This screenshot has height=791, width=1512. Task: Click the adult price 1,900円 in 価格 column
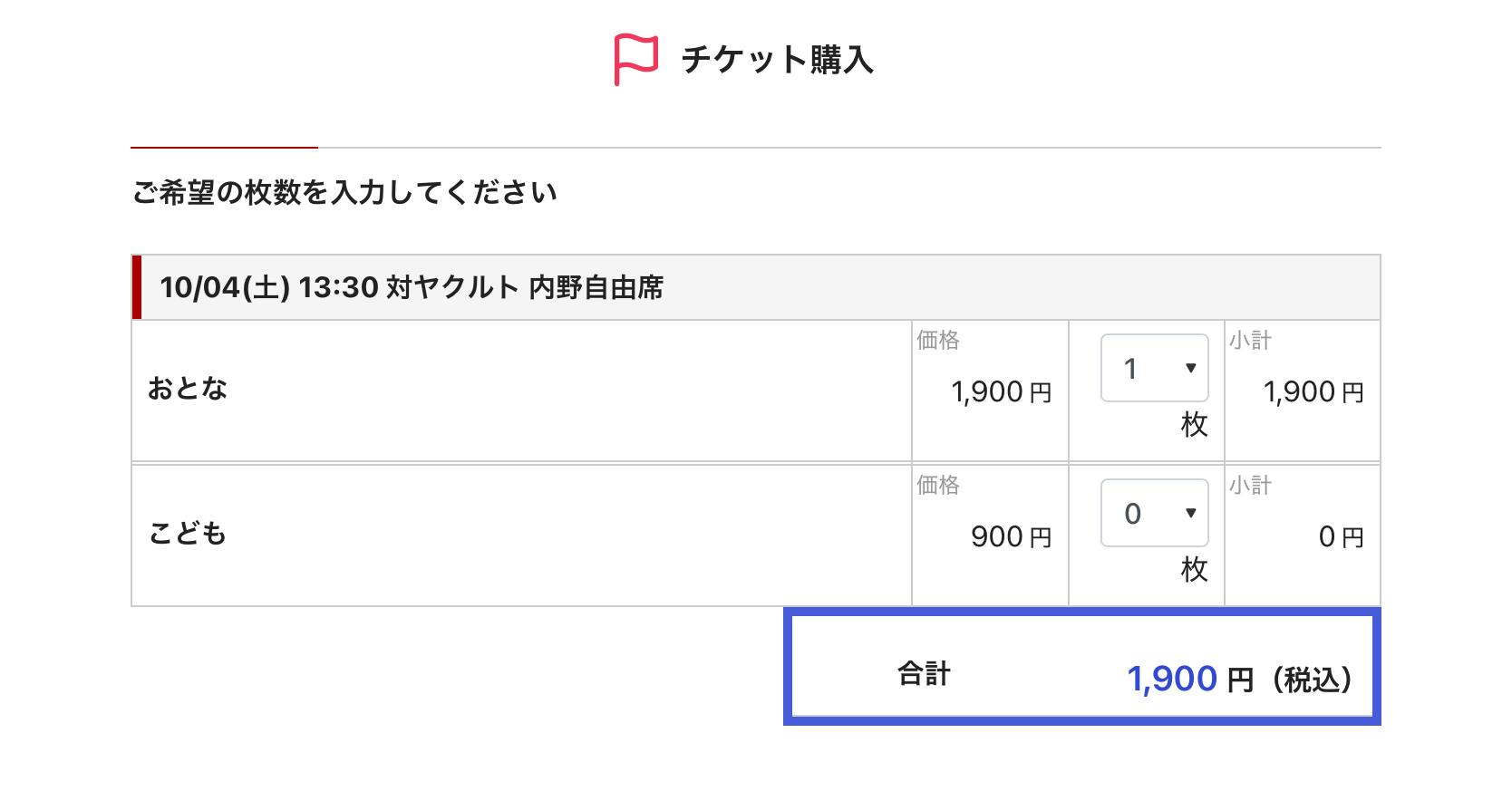1001,392
